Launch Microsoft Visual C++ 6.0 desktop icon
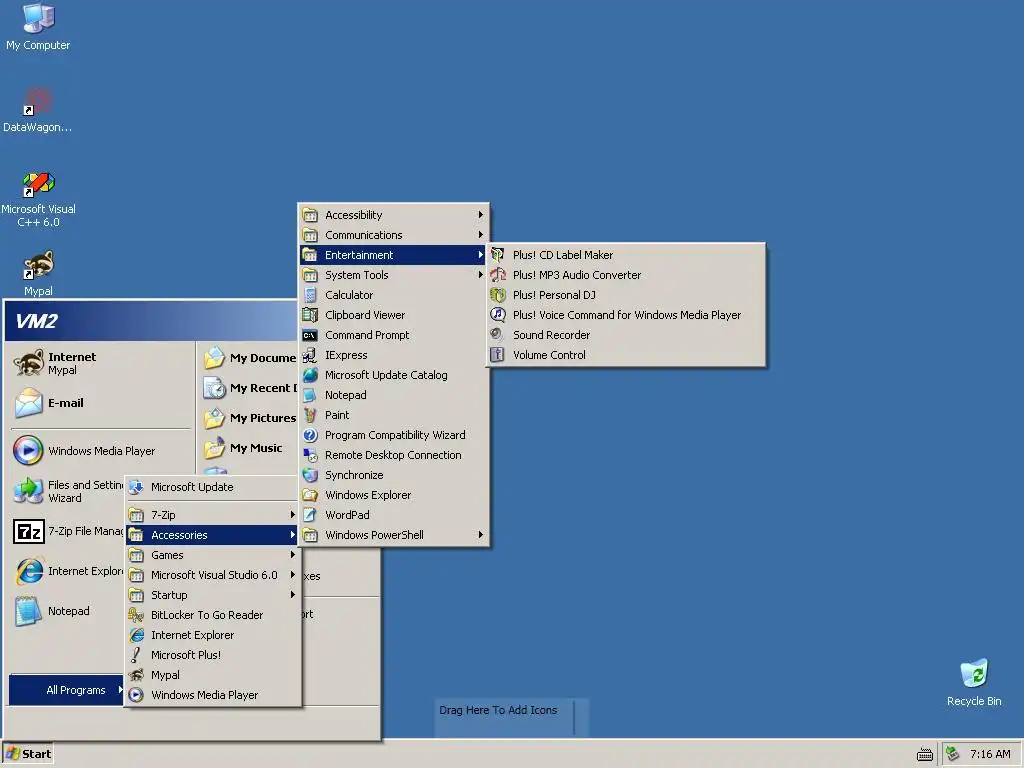This screenshot has width=1024, height=768. 38,184
